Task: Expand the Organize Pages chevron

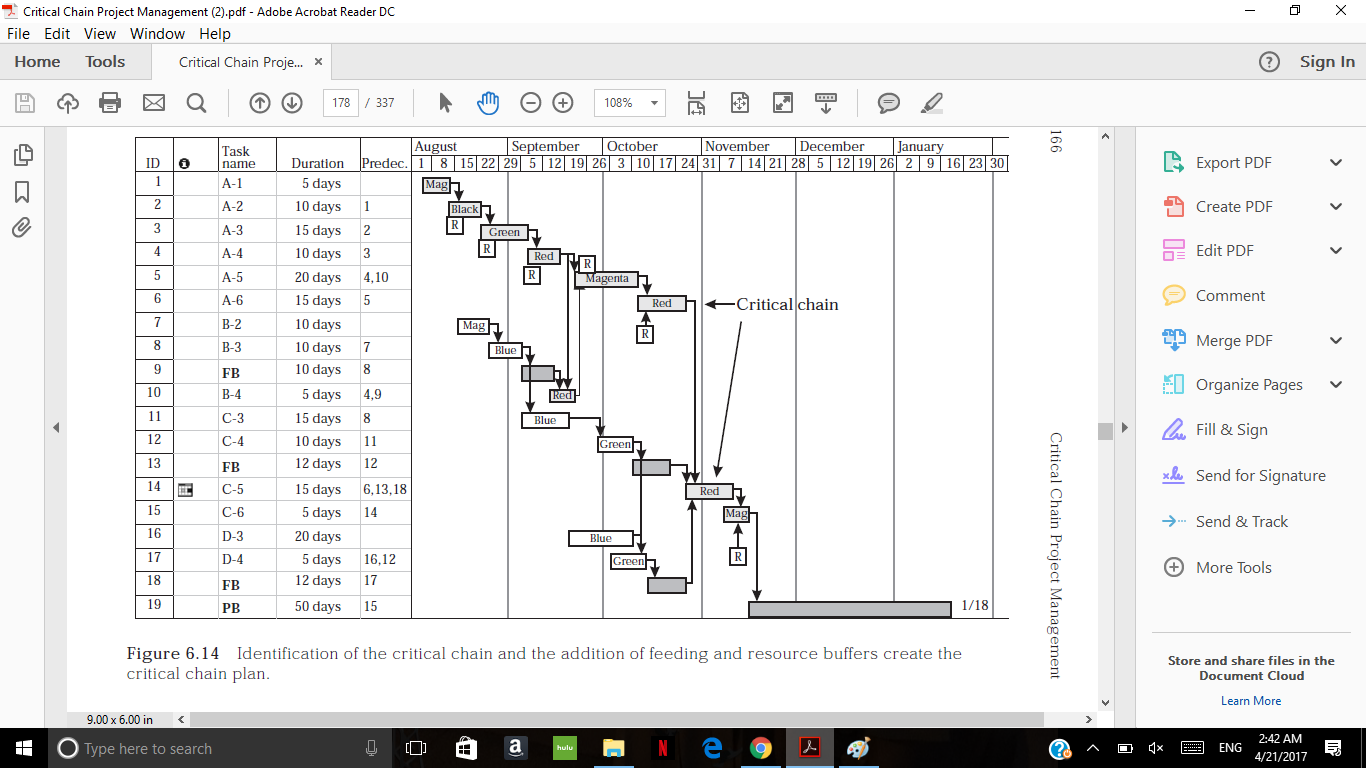Action: tap(1336, 385)
